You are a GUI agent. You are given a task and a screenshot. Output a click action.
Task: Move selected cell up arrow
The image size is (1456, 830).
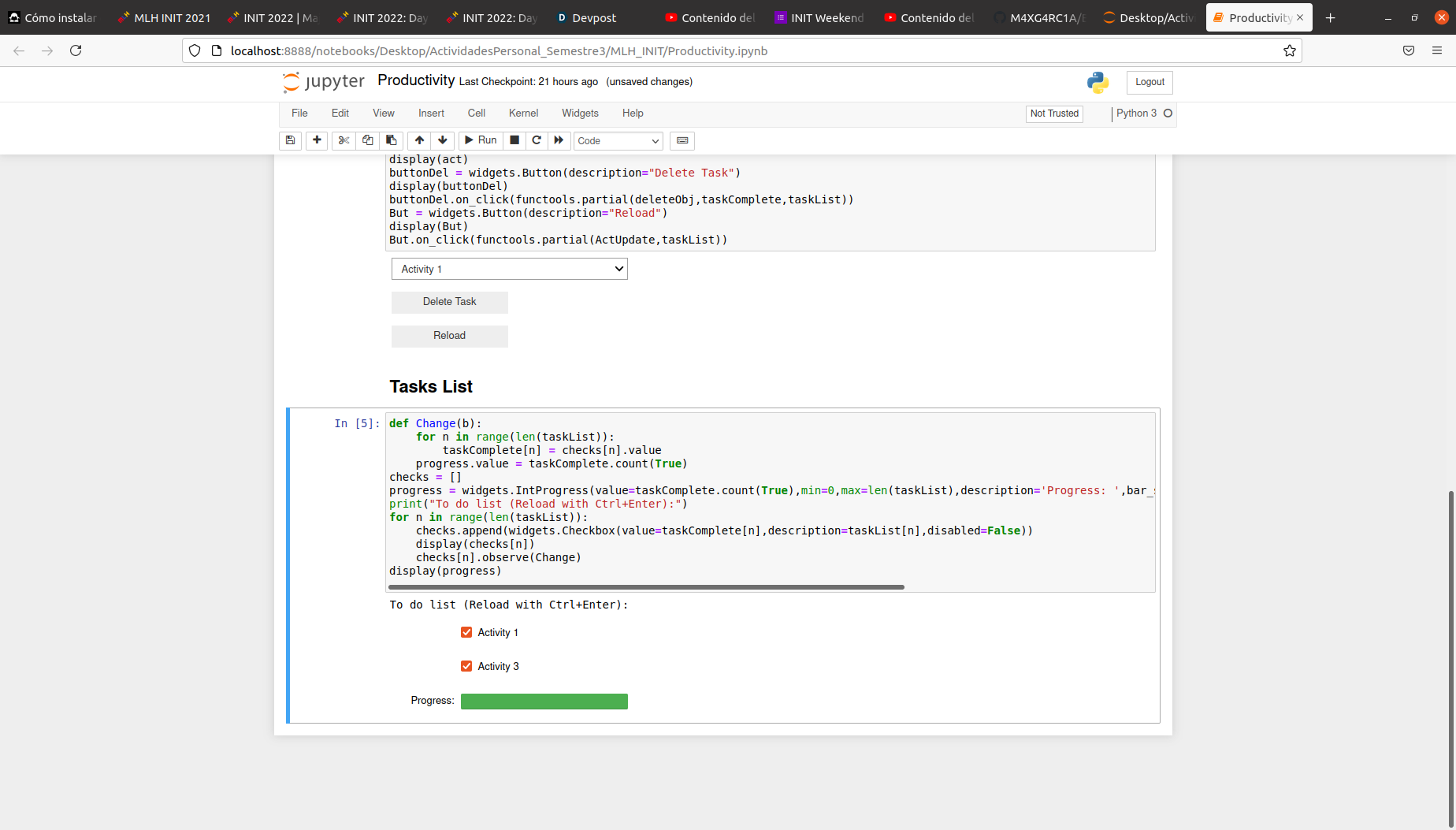[419, 140]
